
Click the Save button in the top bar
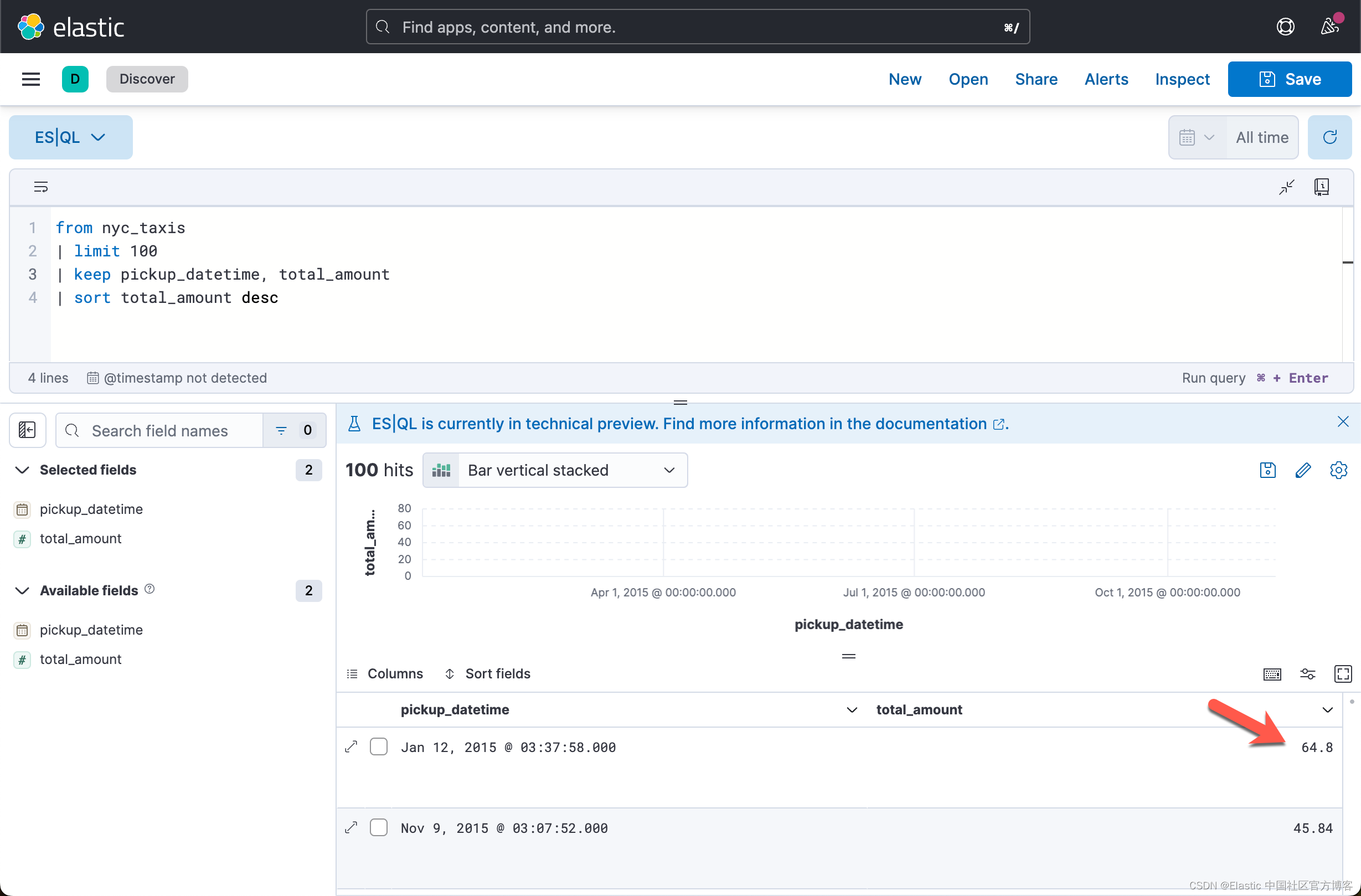tap(1290, 79)
